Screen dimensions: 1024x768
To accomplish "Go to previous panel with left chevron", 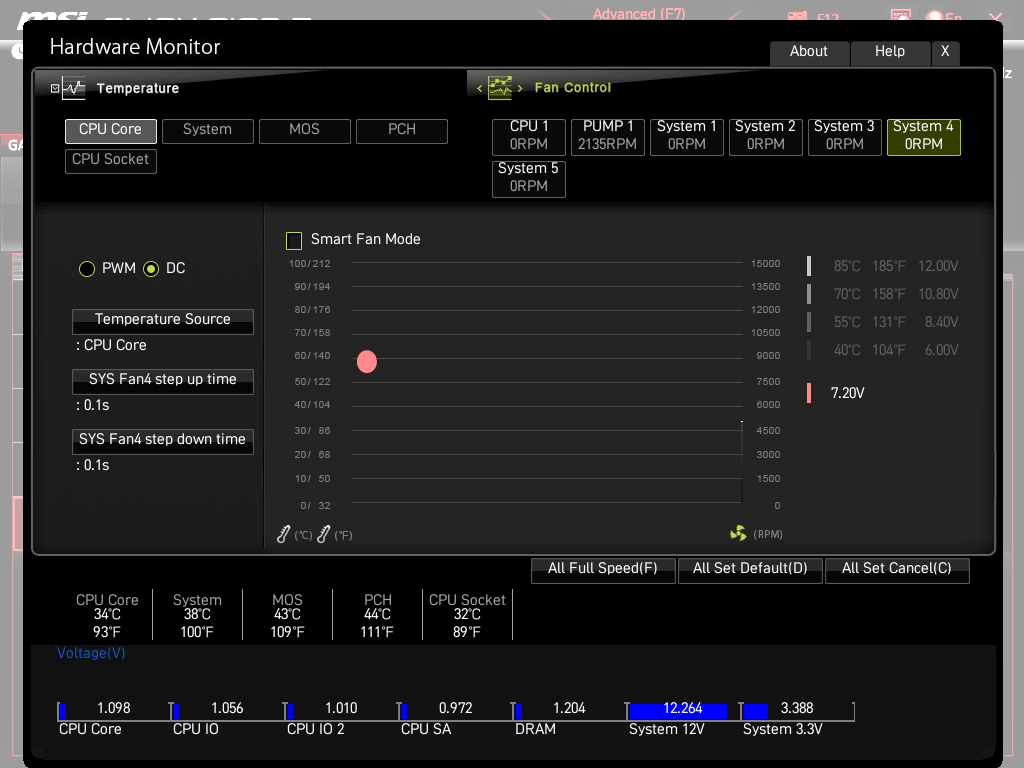I will 479,88.
